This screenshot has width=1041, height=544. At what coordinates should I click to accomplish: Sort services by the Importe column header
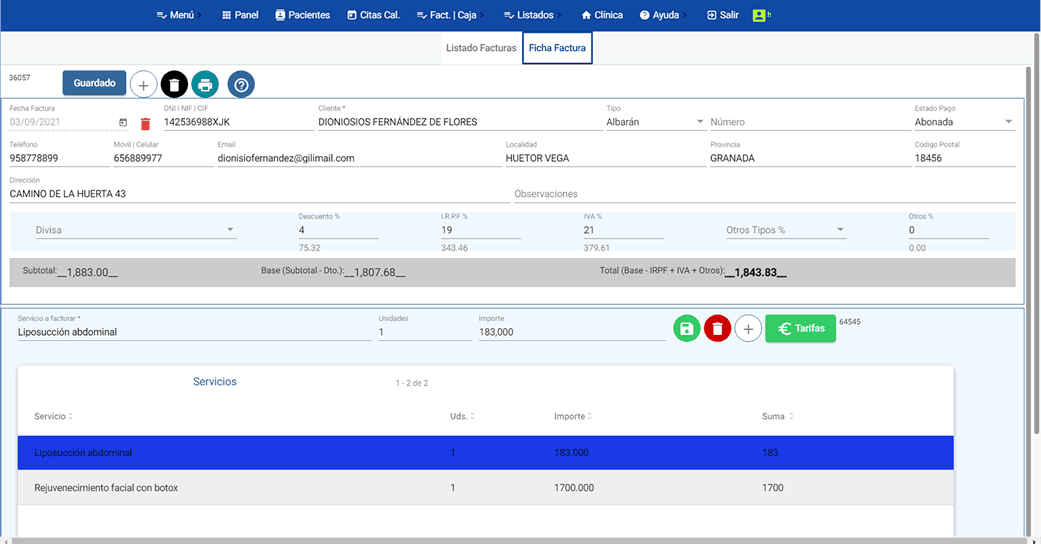click(571, 416)
